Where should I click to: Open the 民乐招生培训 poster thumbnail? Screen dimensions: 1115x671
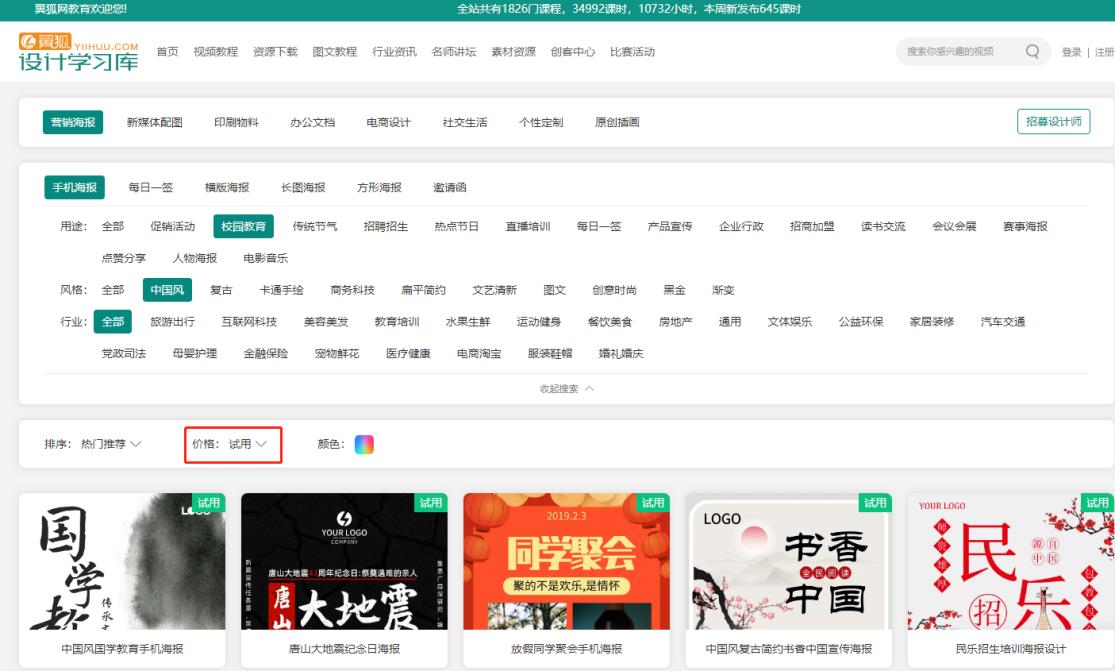pos(1010,562)
